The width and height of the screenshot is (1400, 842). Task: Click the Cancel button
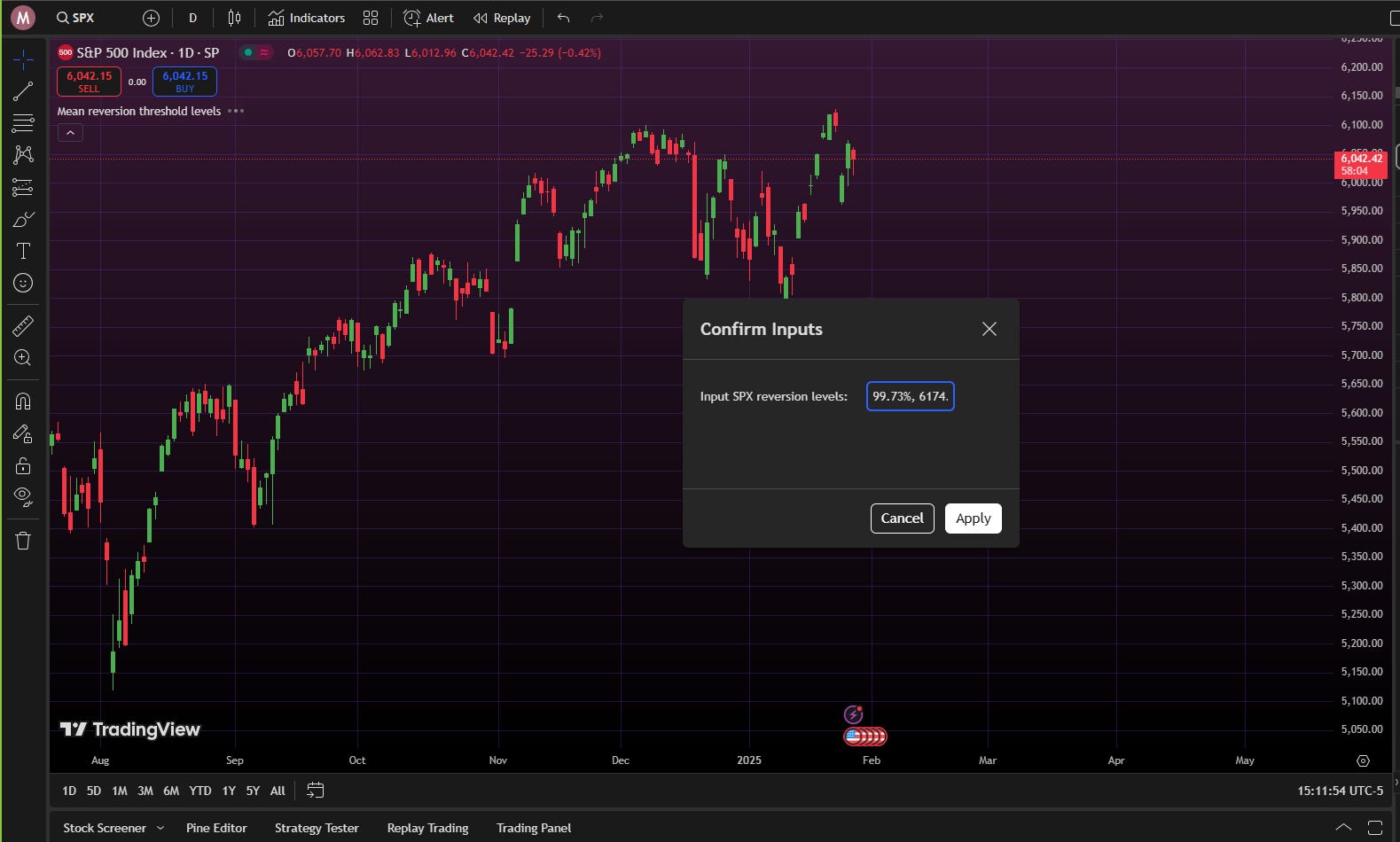(902, 518)
